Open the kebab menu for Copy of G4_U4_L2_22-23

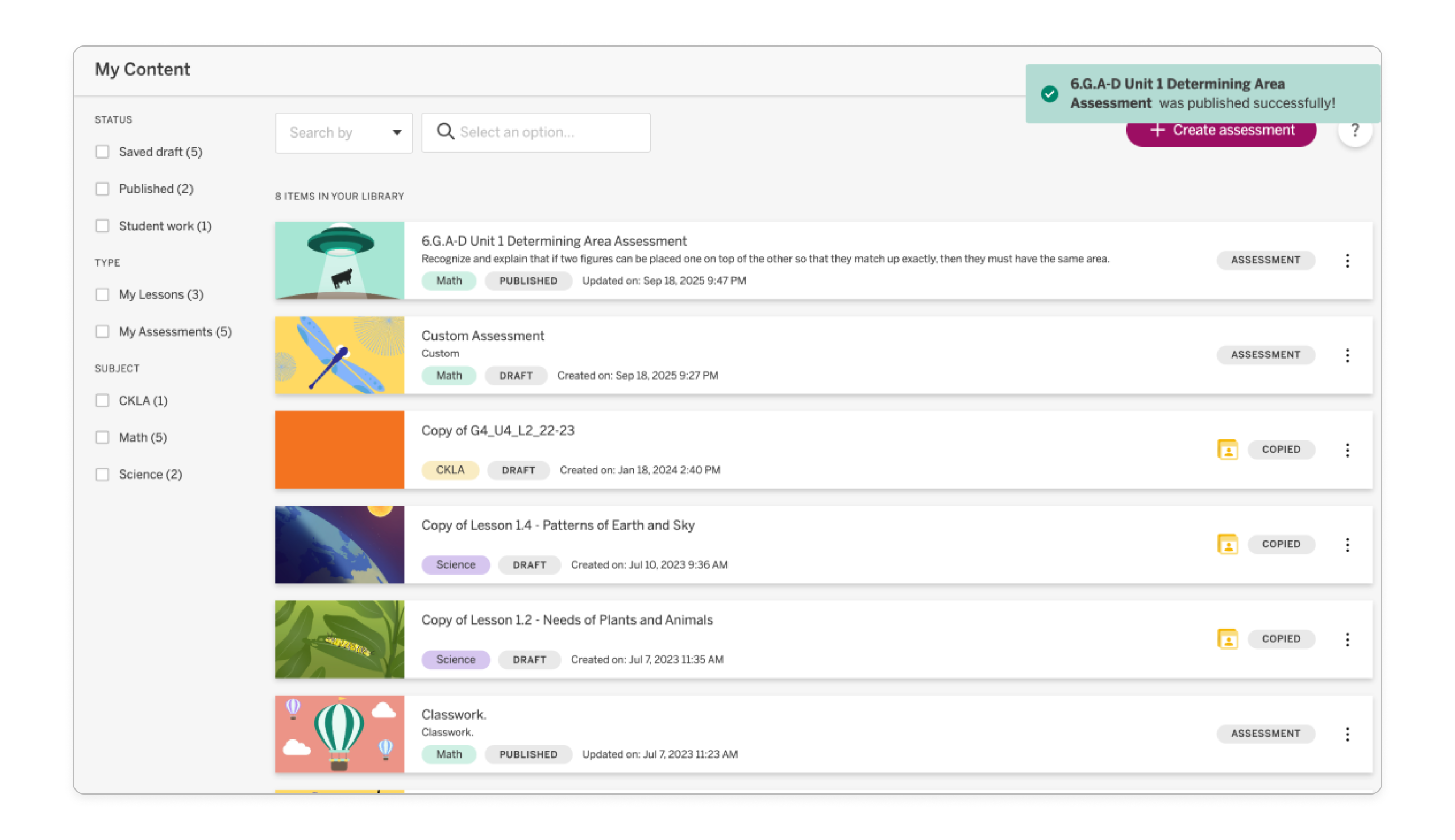coord(1347,450)
